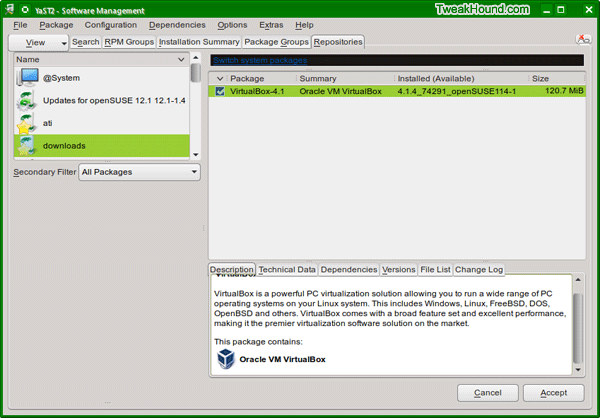Click the 120.7 MiB size cell
Viewport: 600px width, 418px height.
tap(564, 91)
